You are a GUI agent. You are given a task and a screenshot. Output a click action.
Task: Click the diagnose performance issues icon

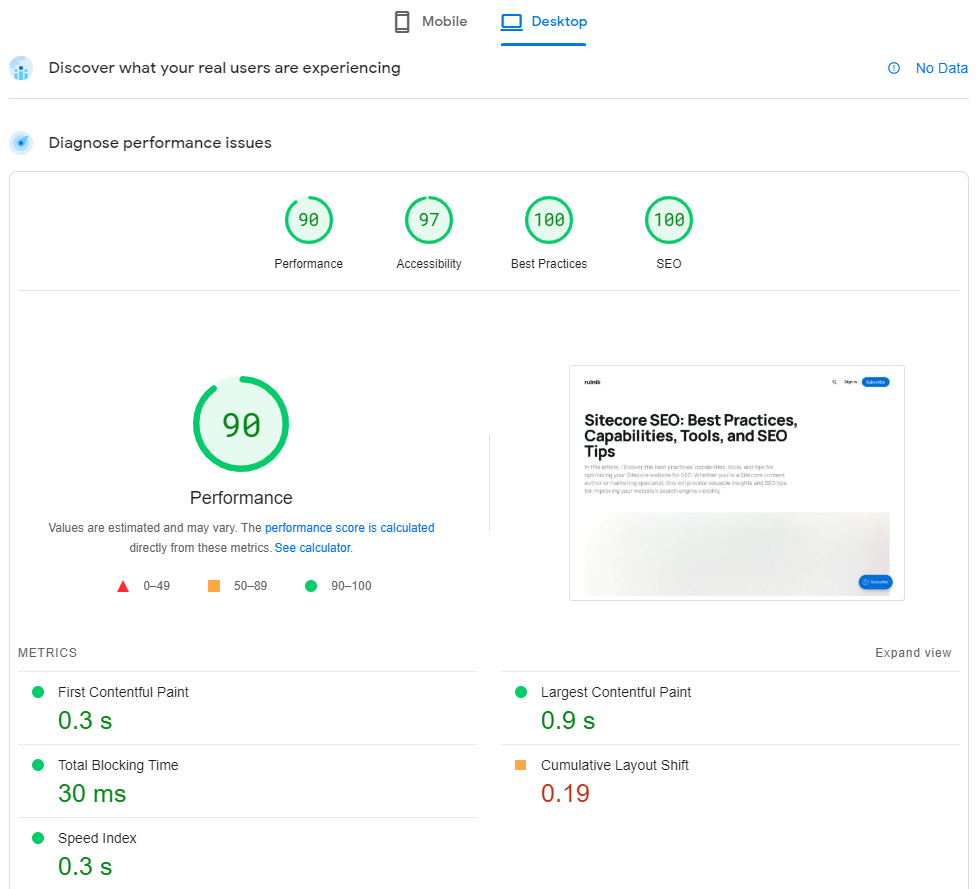21,143
